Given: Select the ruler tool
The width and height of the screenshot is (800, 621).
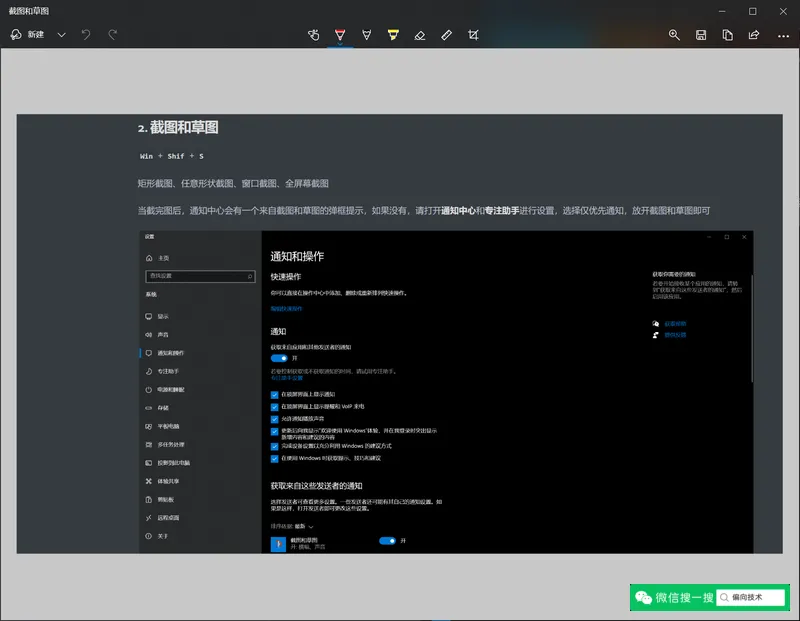Looking at the screenshot, I should (446, 35).
